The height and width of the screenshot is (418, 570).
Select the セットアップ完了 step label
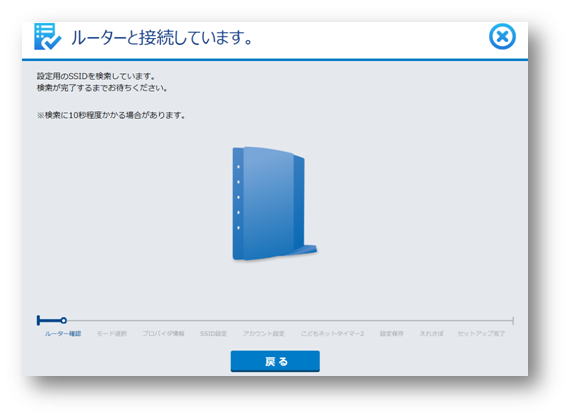pos(481,333)
